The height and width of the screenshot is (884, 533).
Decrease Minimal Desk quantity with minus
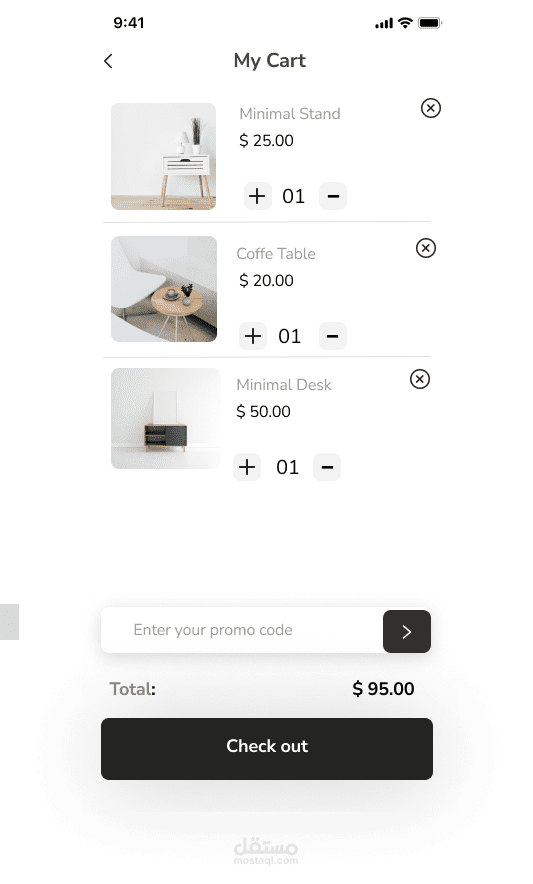pyautogui.click(x=327, y=467)
